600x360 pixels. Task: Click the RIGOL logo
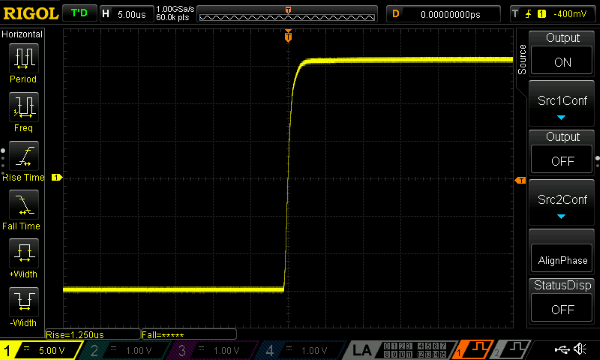[x=31, y=14]
